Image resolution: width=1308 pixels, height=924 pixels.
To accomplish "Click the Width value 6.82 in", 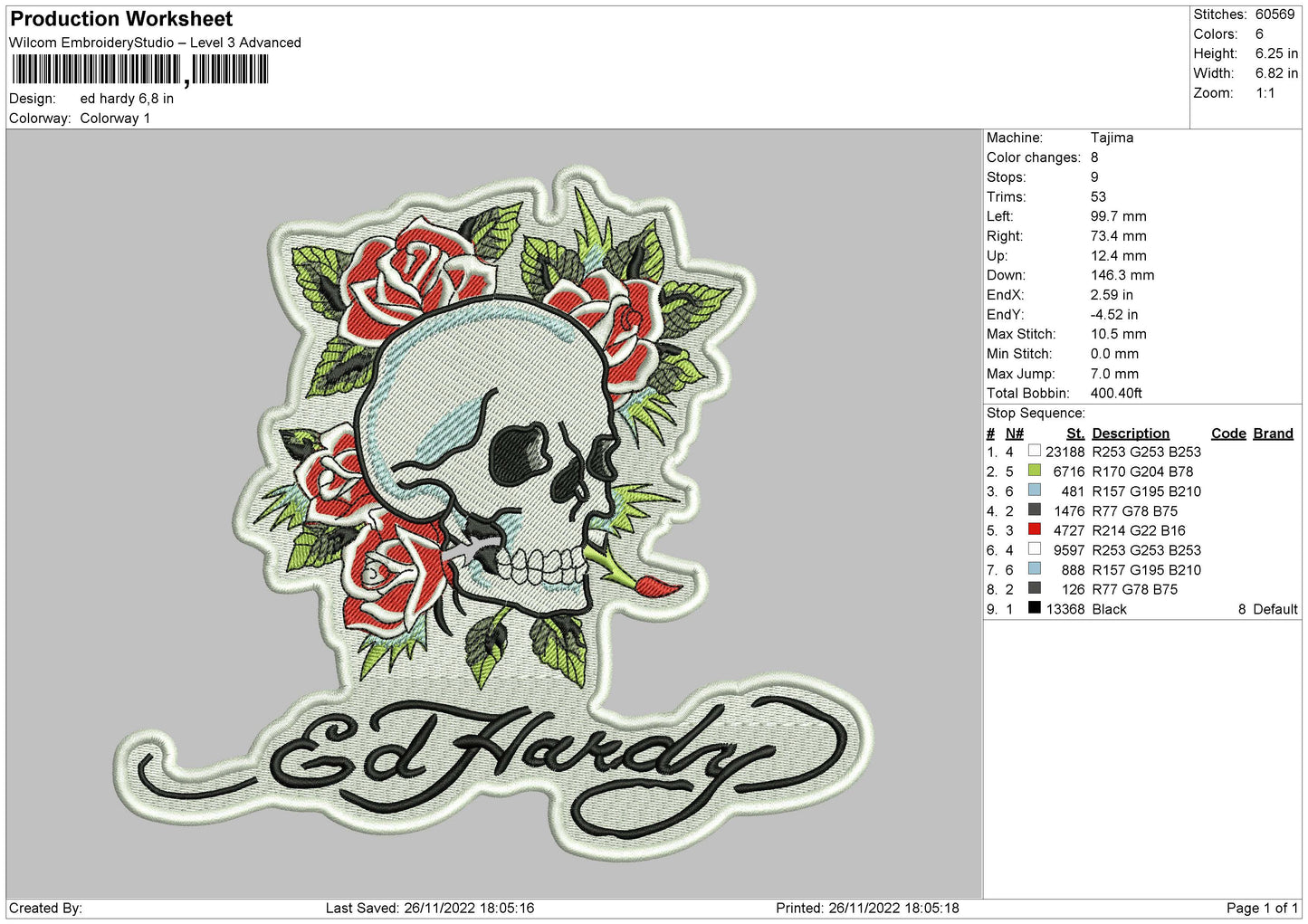I will tap(1276, 73).
